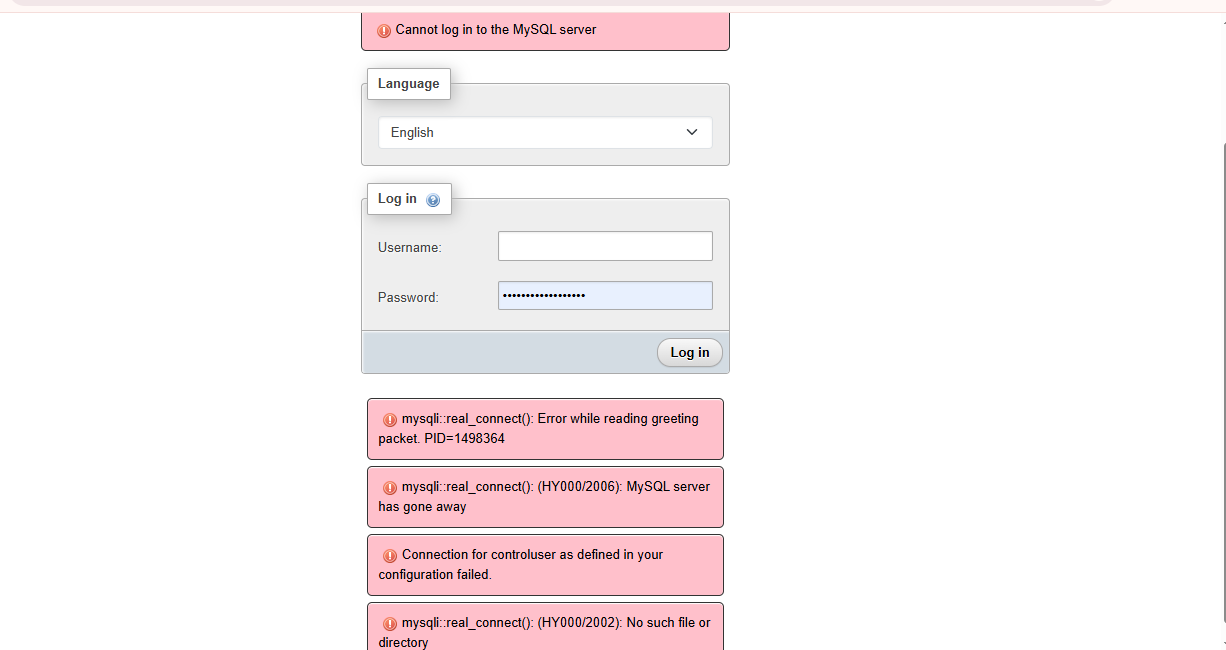1226x650 pixels.
Task: Click the chevron arrow of language selector
Action: click(x=692, y=132)
